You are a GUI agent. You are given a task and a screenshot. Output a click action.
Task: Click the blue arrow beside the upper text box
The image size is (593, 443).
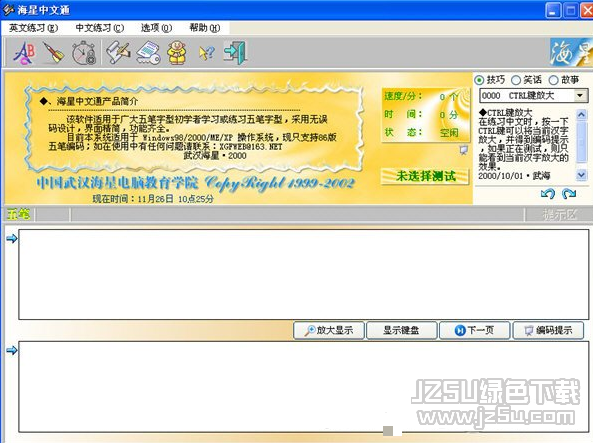pyautogui.click(x=12, y=238)
